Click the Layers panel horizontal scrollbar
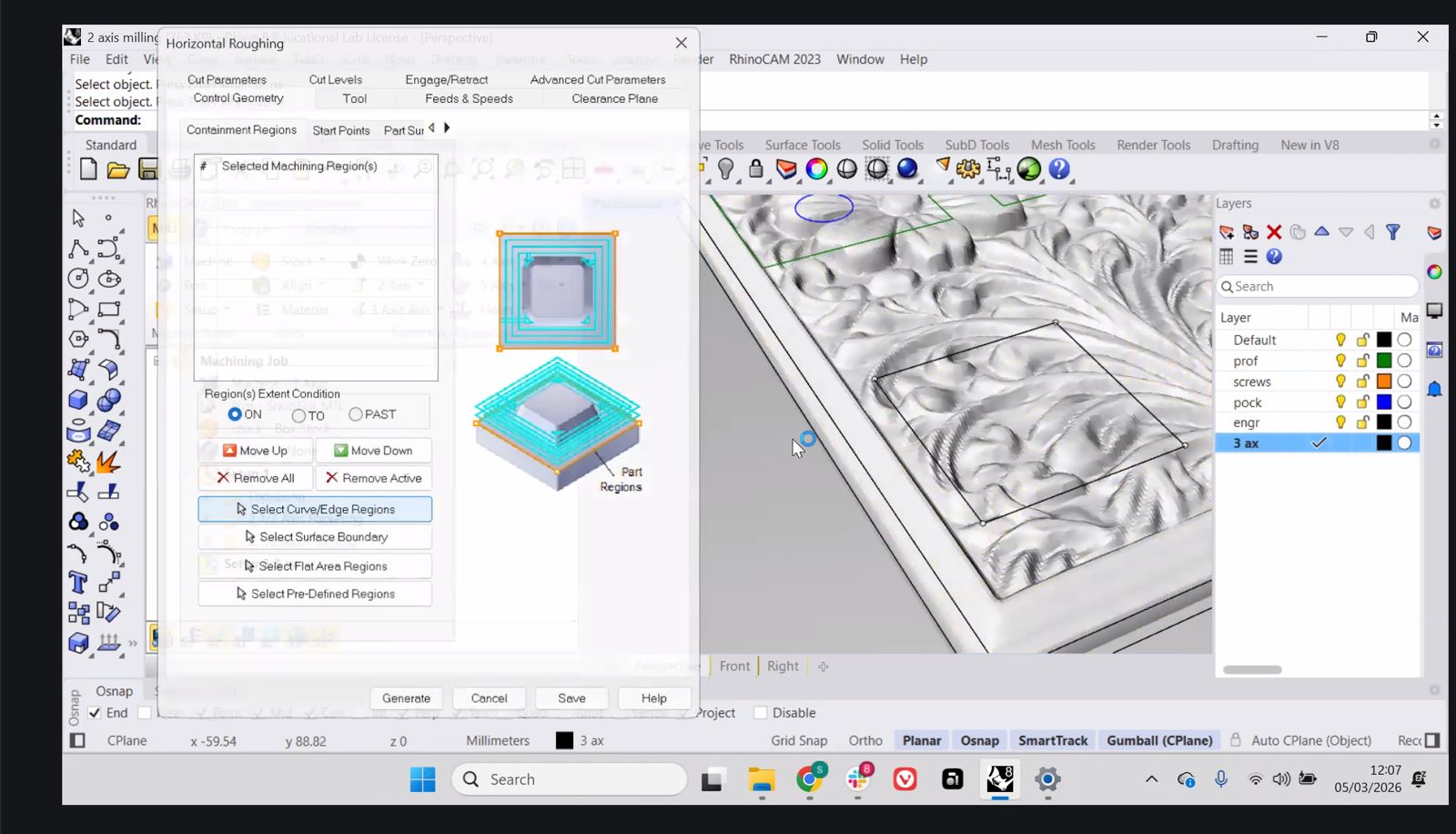The width and height of the screenshot is (1456, 834). tap(1252, 669)
